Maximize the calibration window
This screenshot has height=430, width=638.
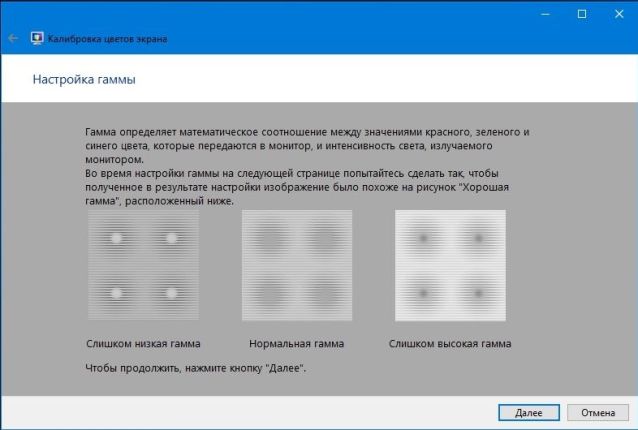[x=582, y=14]
